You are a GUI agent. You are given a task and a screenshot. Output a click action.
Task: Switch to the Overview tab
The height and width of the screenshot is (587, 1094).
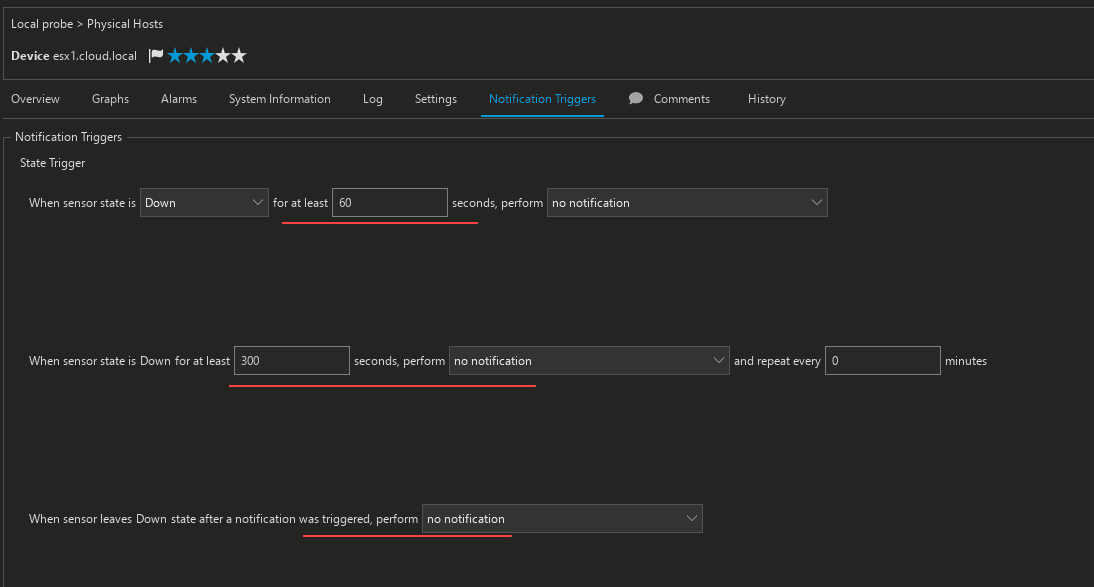click(x=35, y=99)
